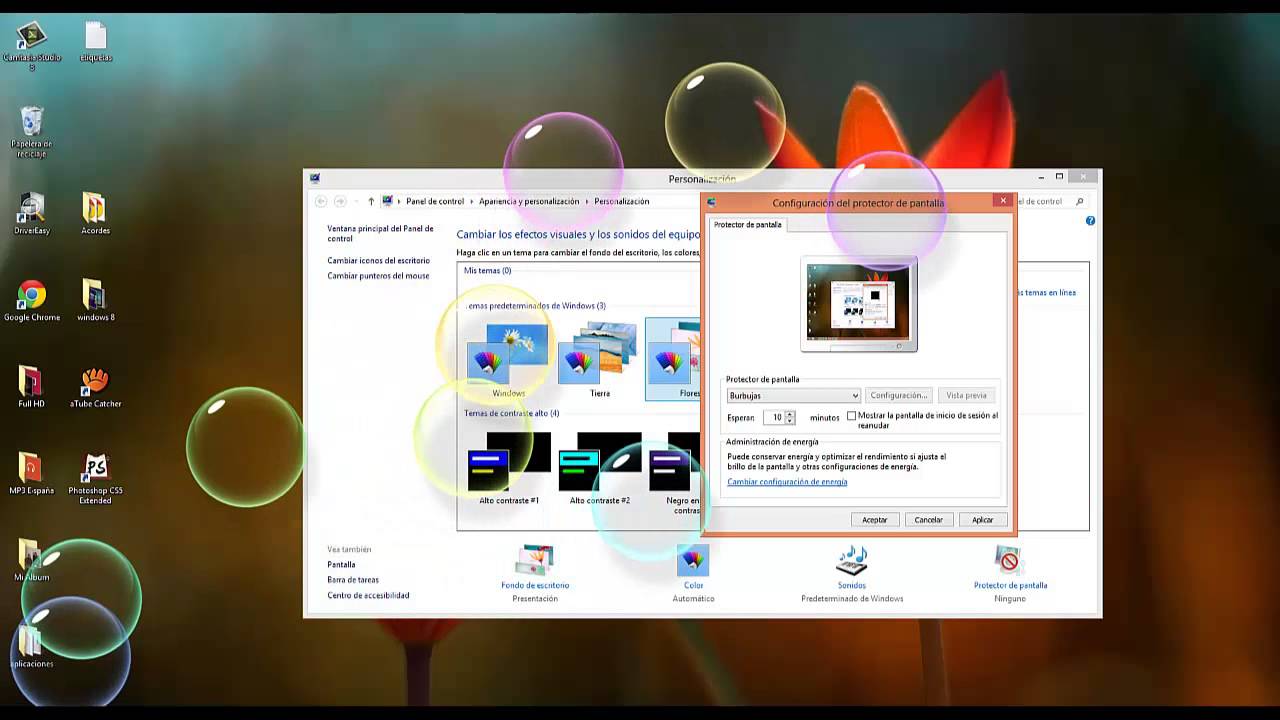Go up one level with the up arrow
Viewport: 1280px width, 720px height.
[371, 201]
